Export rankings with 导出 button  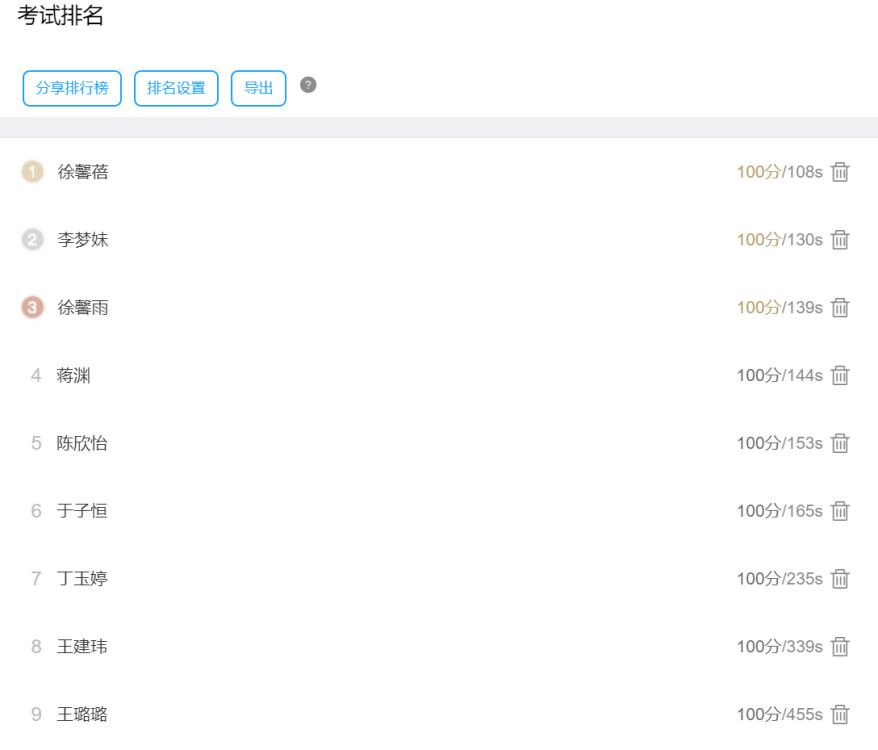pyautogui.click(x=259, y=88)
